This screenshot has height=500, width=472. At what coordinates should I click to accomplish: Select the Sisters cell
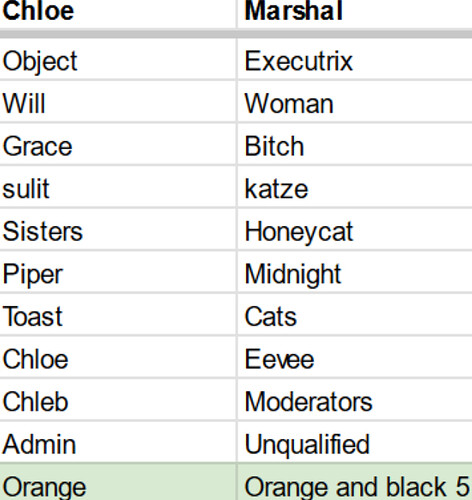click(118, 229)
